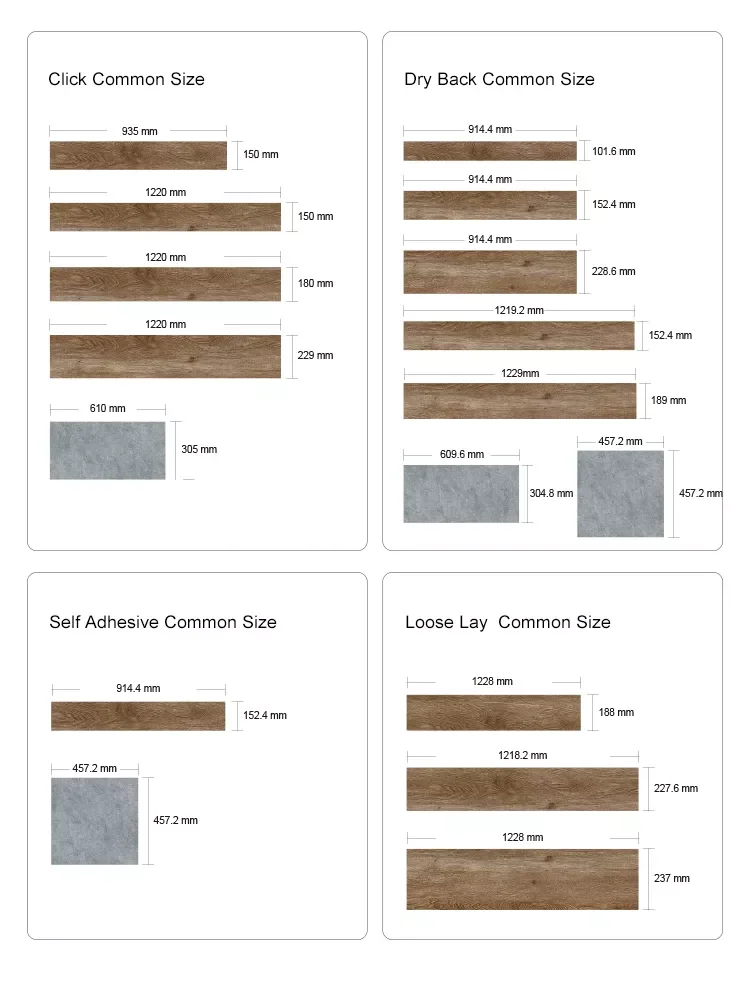Screen dimensions: 750x994
Task: Click the Loose Lay Common Size heading
Action: pyautogui.click(x=508, y=623)
